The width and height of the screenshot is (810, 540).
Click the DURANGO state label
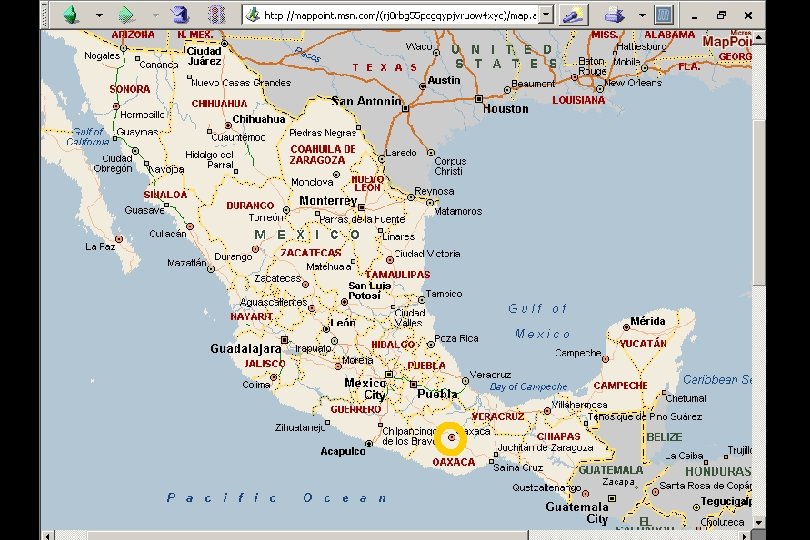pyautogui.click(x=250, y=205)
